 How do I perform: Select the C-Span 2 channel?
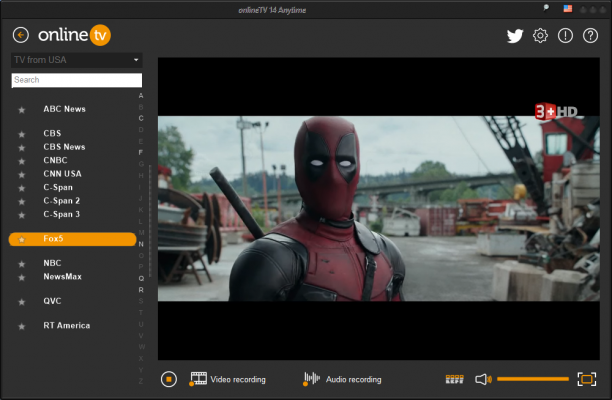[62, 201]
